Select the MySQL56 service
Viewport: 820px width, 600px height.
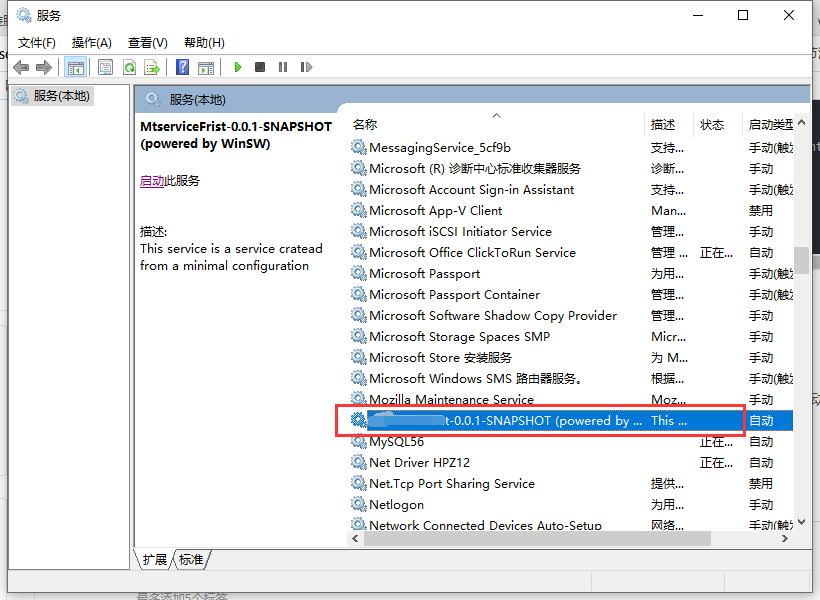click(571, 441)
